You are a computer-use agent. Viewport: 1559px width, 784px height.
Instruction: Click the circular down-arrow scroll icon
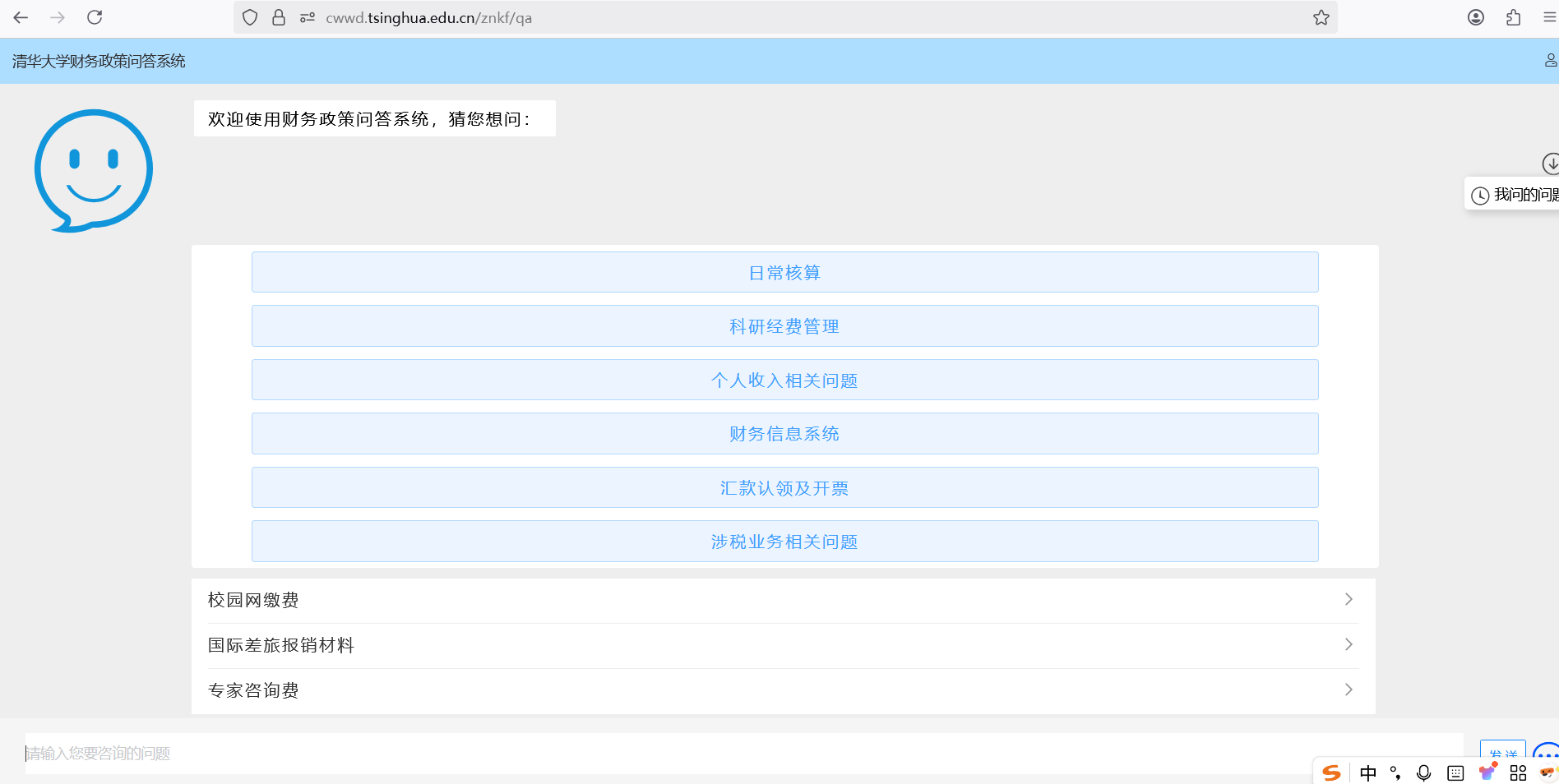[x=1550, y=164]
